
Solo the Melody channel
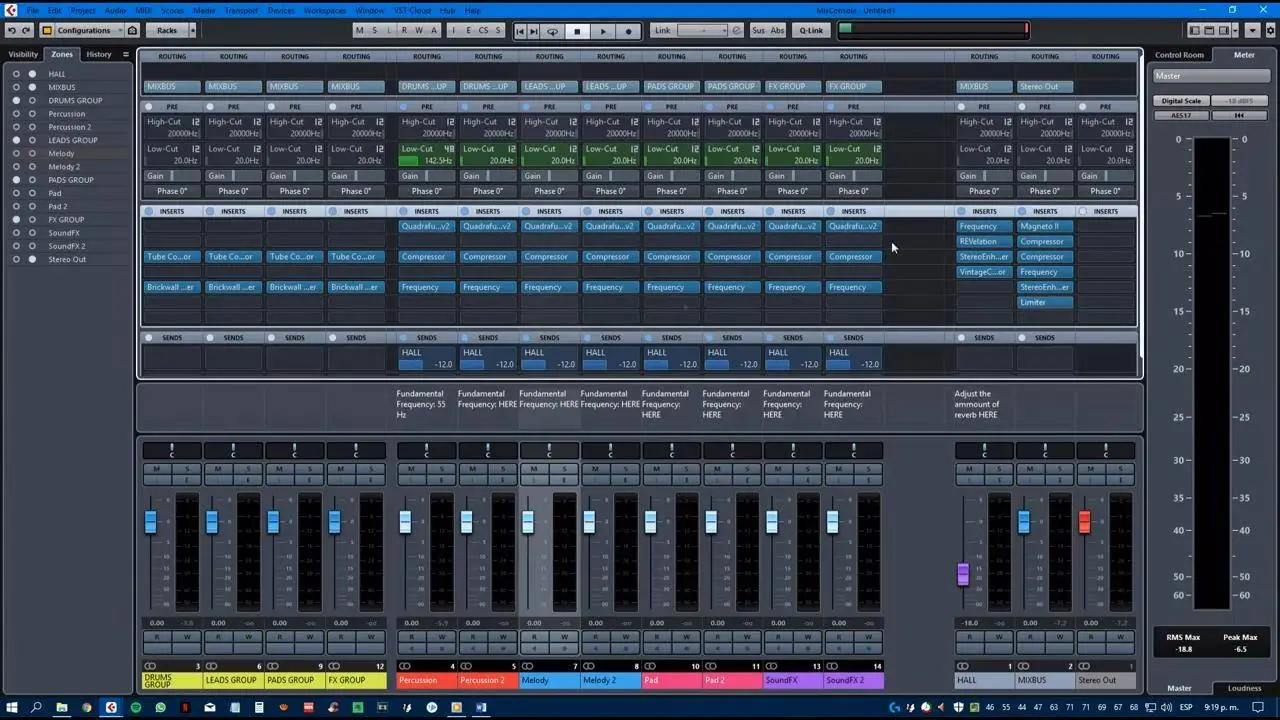click(x=564, y=469)
